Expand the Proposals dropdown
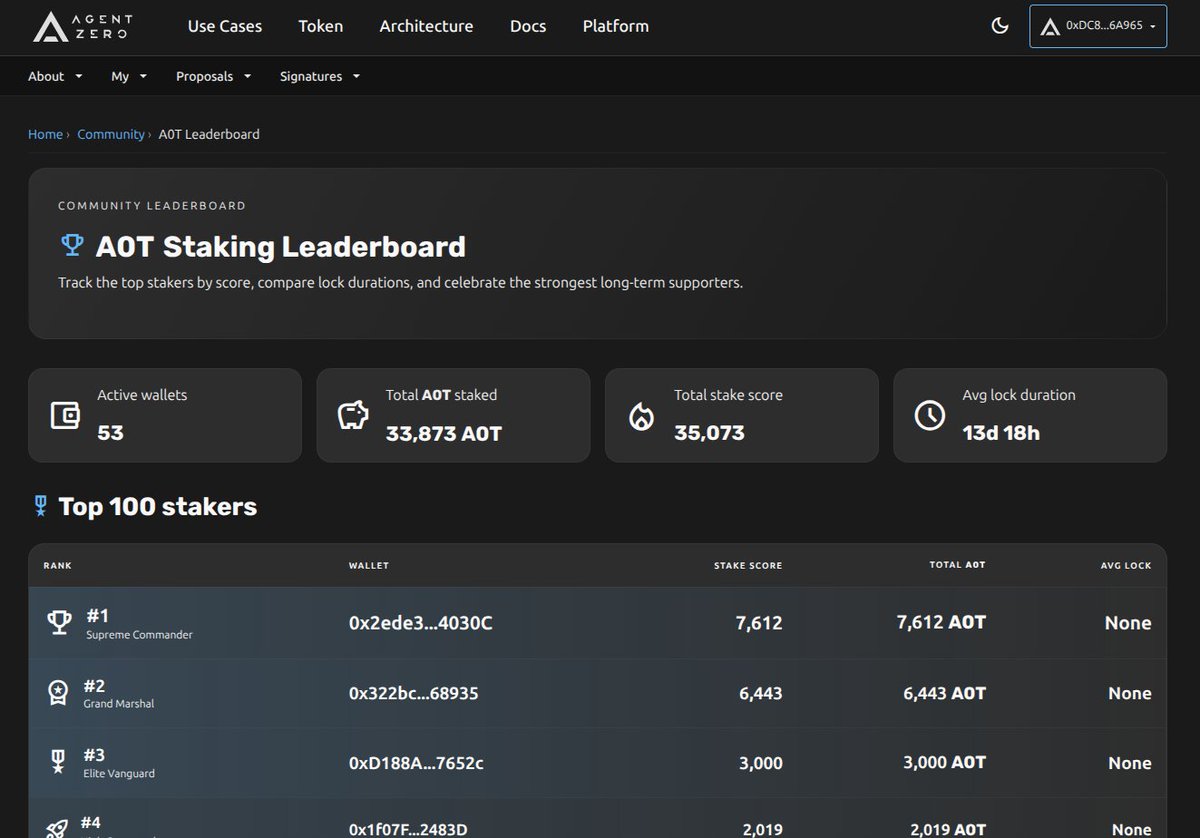The image size is (1200, 838). [214, 76]
